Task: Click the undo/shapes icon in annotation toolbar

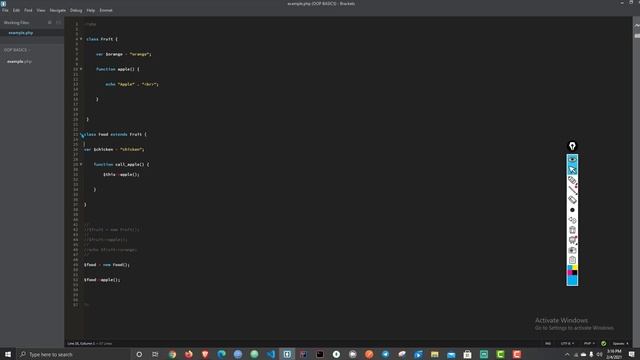Action: pyautogui.click(x=572, y=220)
